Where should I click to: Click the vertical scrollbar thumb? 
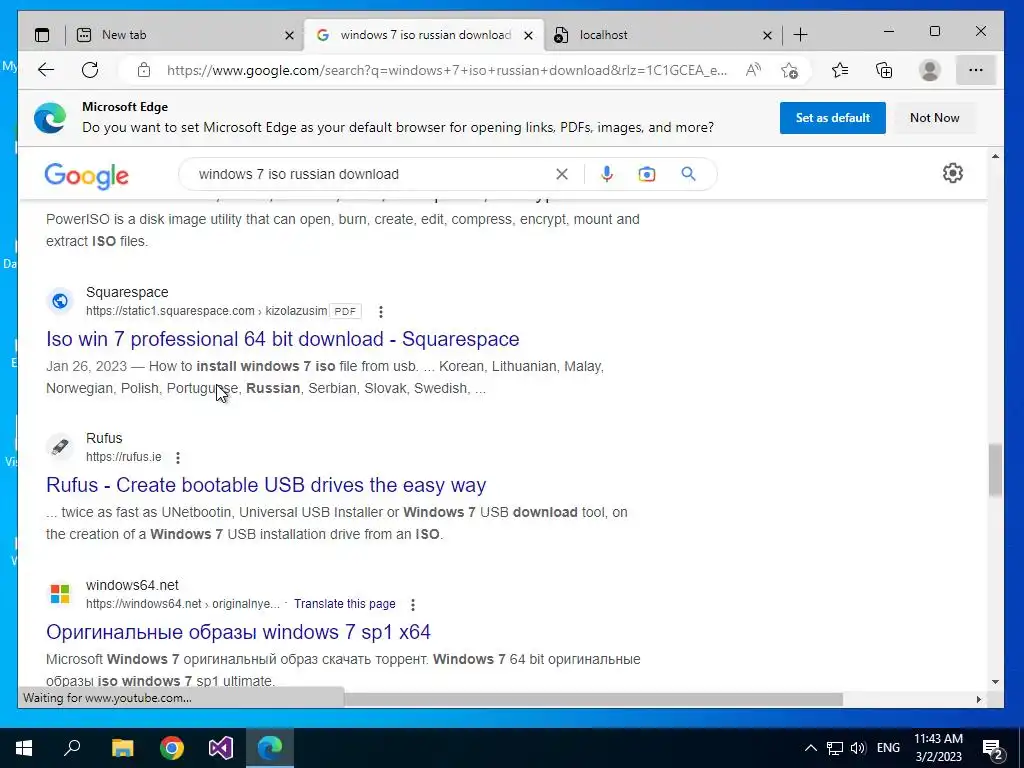[x=995, y=470]
